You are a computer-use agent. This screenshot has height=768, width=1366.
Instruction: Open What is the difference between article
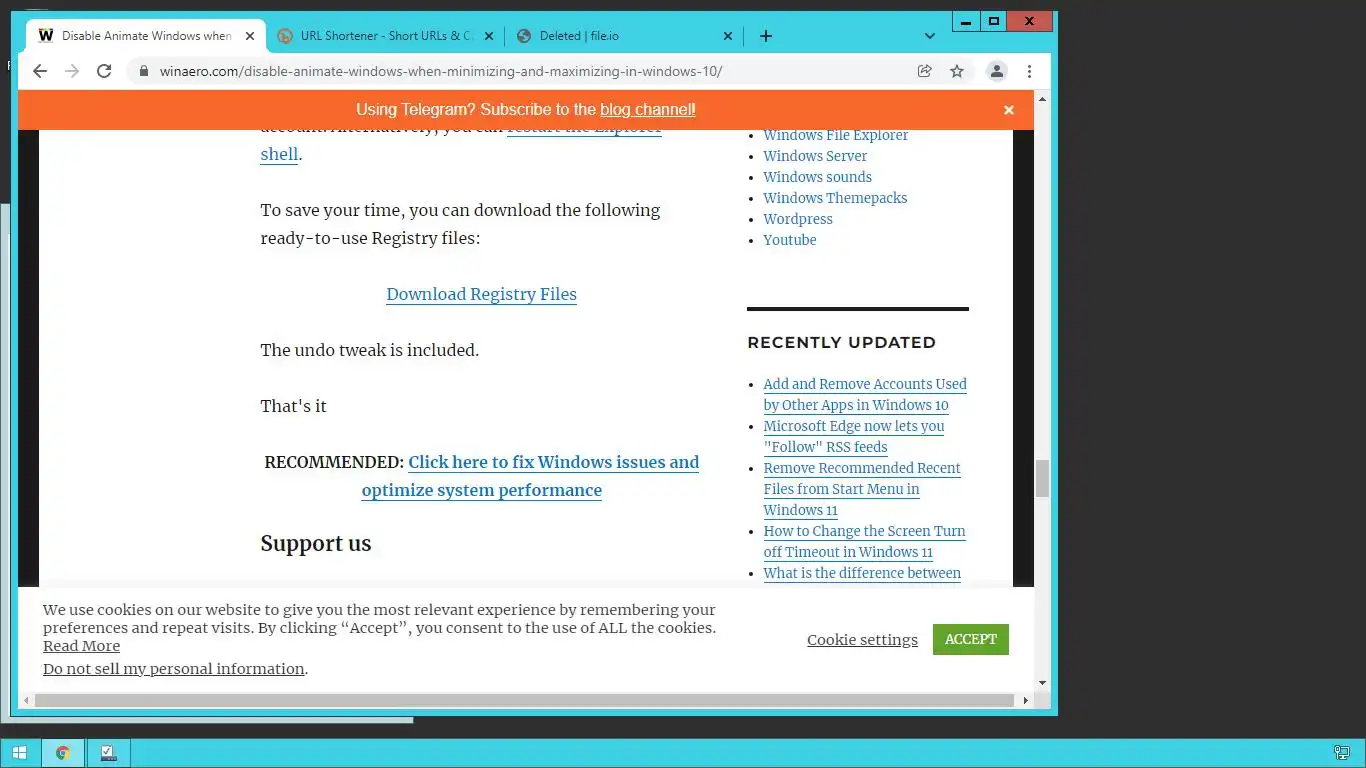862,573
